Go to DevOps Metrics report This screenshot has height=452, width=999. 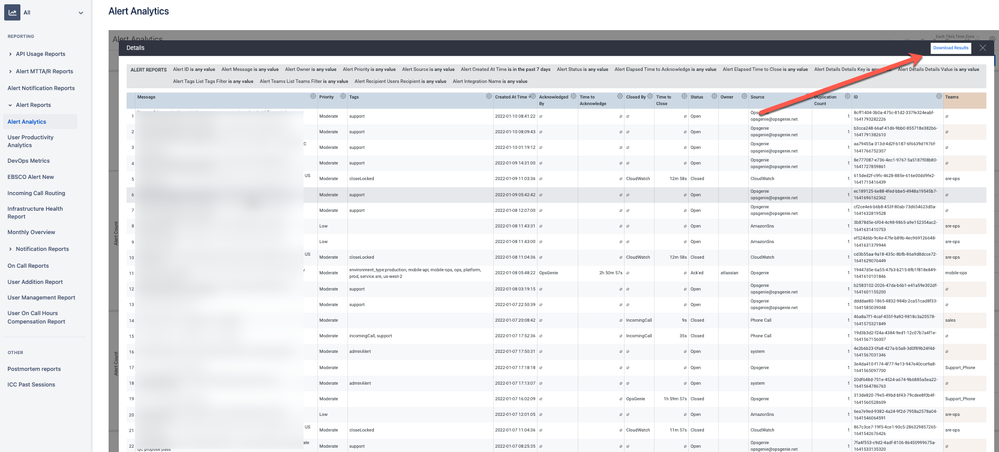tap(28, 161)
